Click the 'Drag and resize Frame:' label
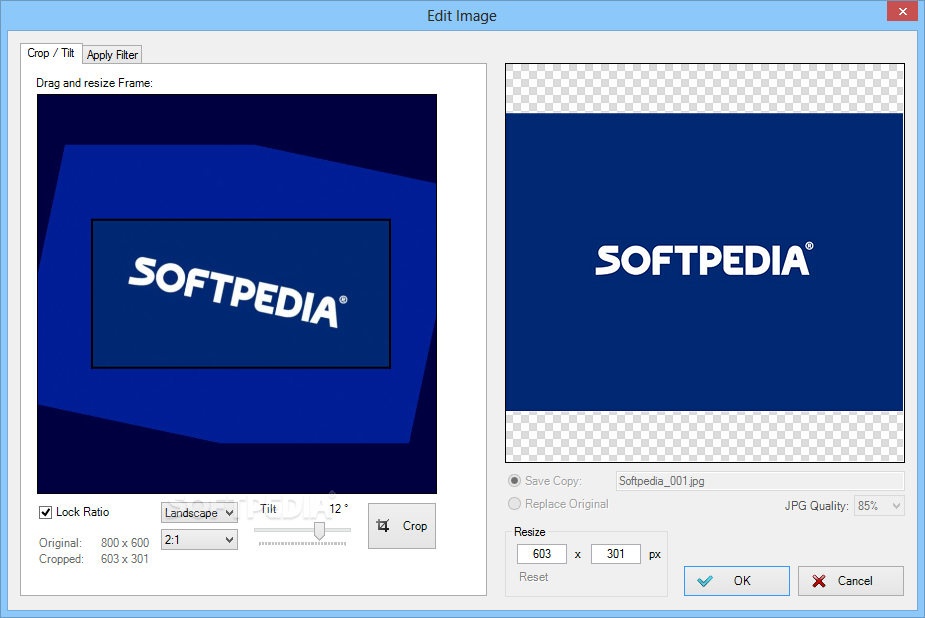The height and width of the screenshot is (618, 925). pos(94,83)
